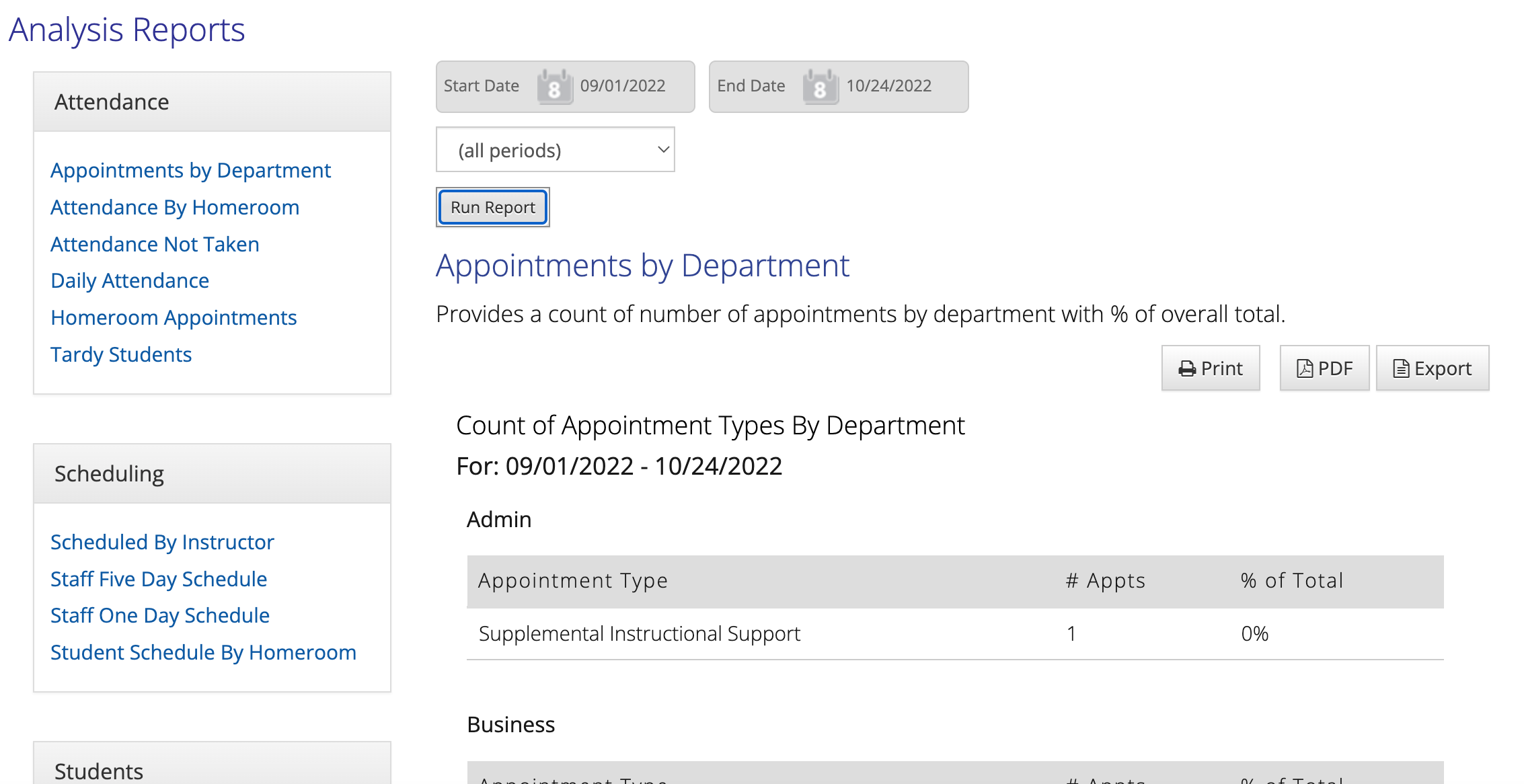Viewport: 1524px width, 784px height.
Task: Click the Export icon to export data
Action: 1433,368
